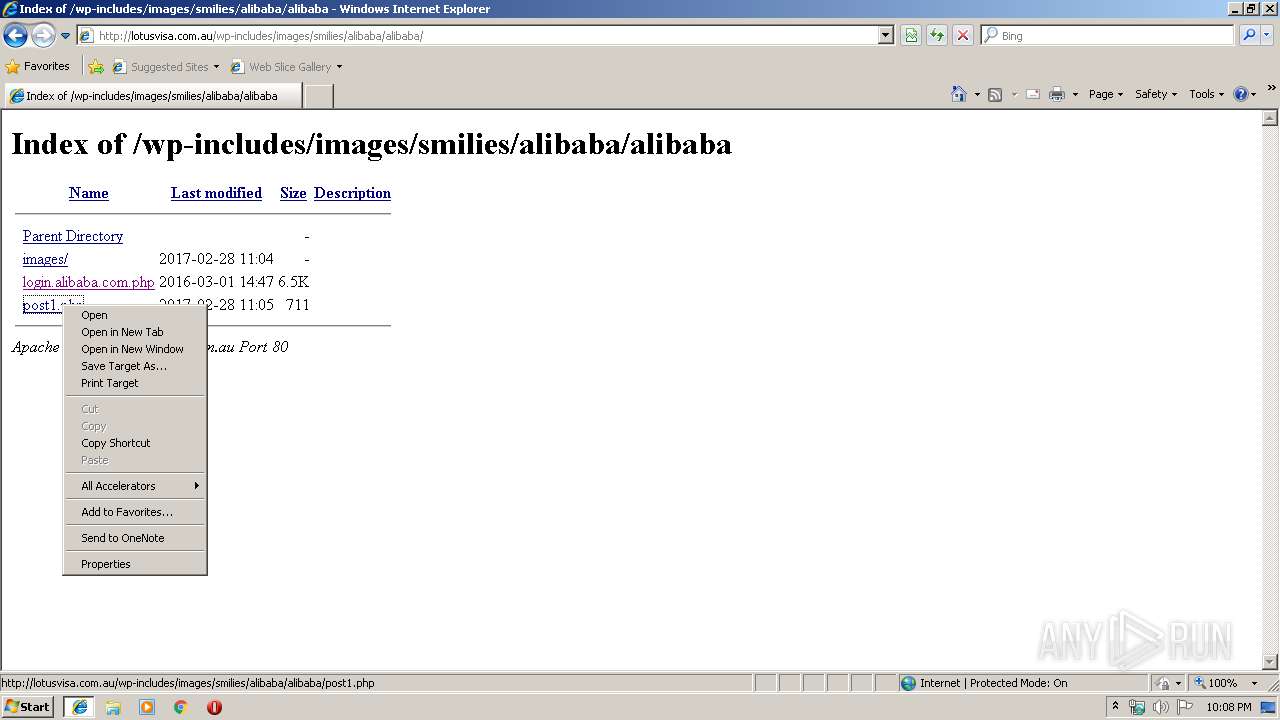Click the red Opera taskbar icon
The image size is (1280, 720).
(x=214, y=707)
